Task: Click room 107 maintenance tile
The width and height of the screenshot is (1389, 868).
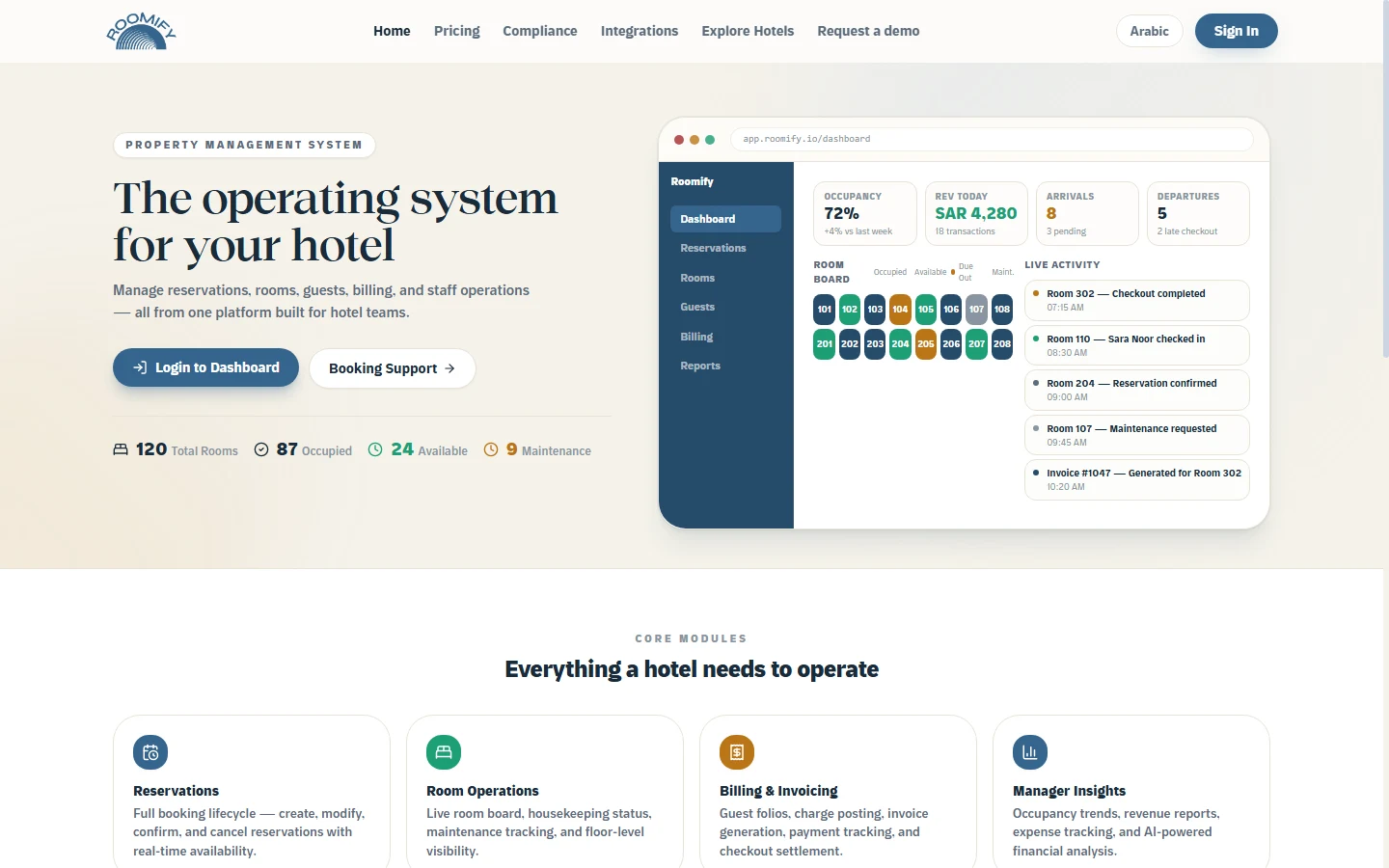Action: [x=977, y=310]
